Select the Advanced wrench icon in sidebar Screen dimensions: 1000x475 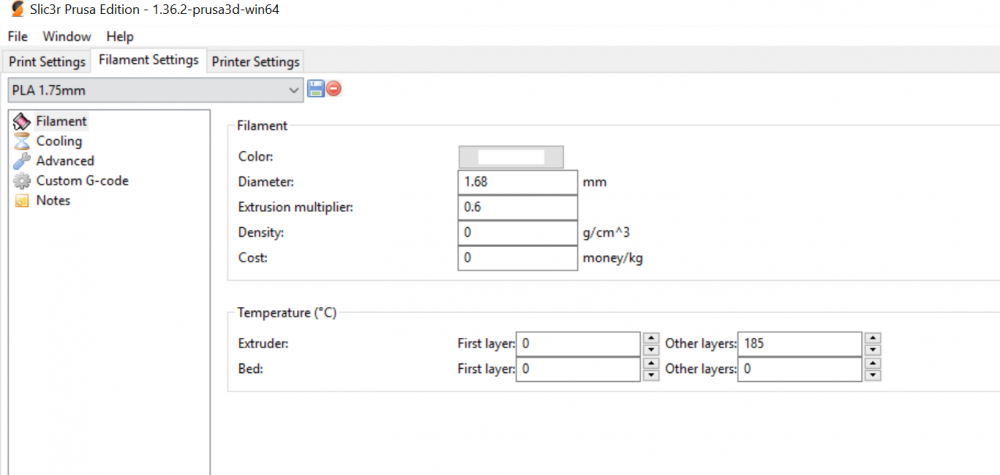[22, 161]
